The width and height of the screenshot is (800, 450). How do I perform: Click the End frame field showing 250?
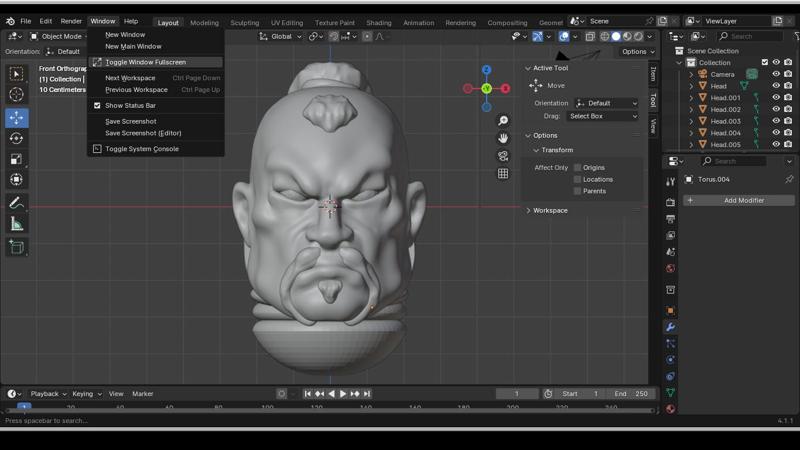(x=632, y=394)
